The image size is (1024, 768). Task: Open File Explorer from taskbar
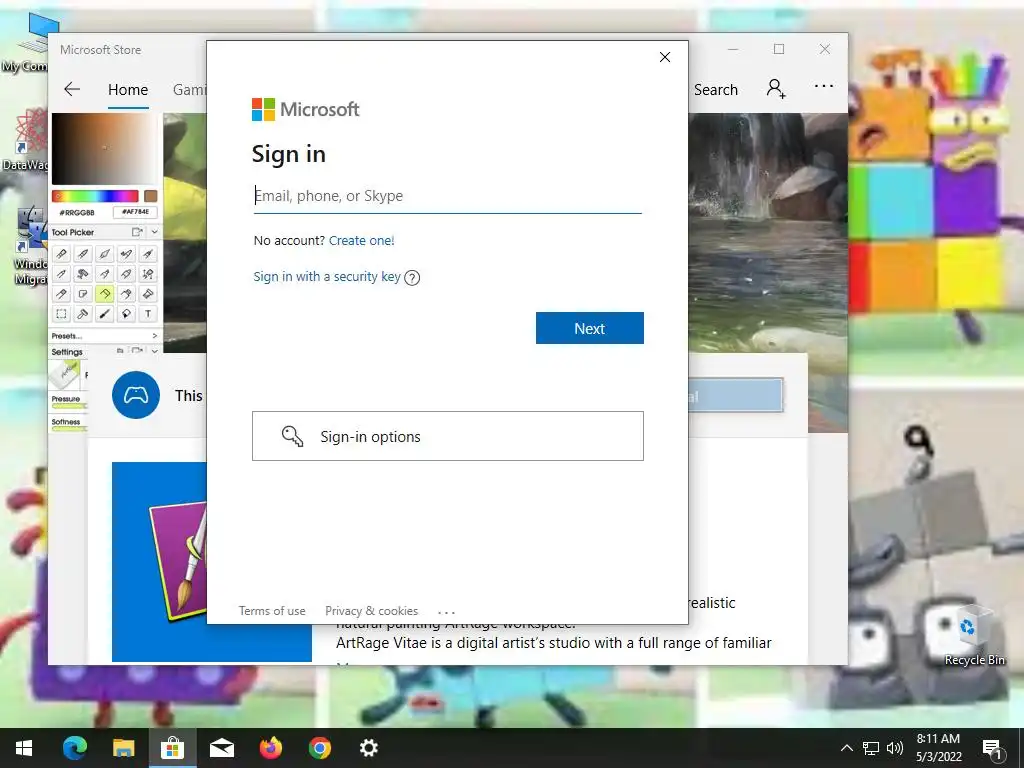[123, 748]
